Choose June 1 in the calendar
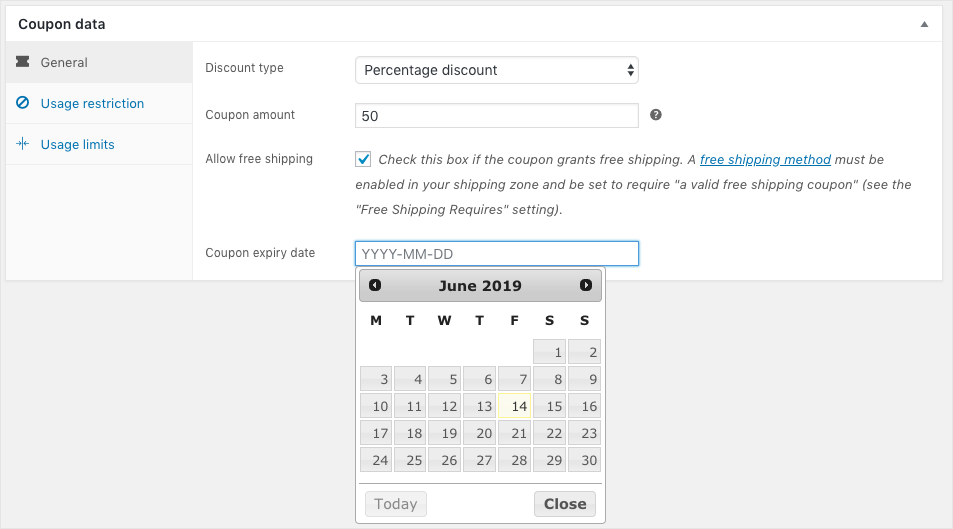Viewport: 953px width, 529px height. [550, 352]
